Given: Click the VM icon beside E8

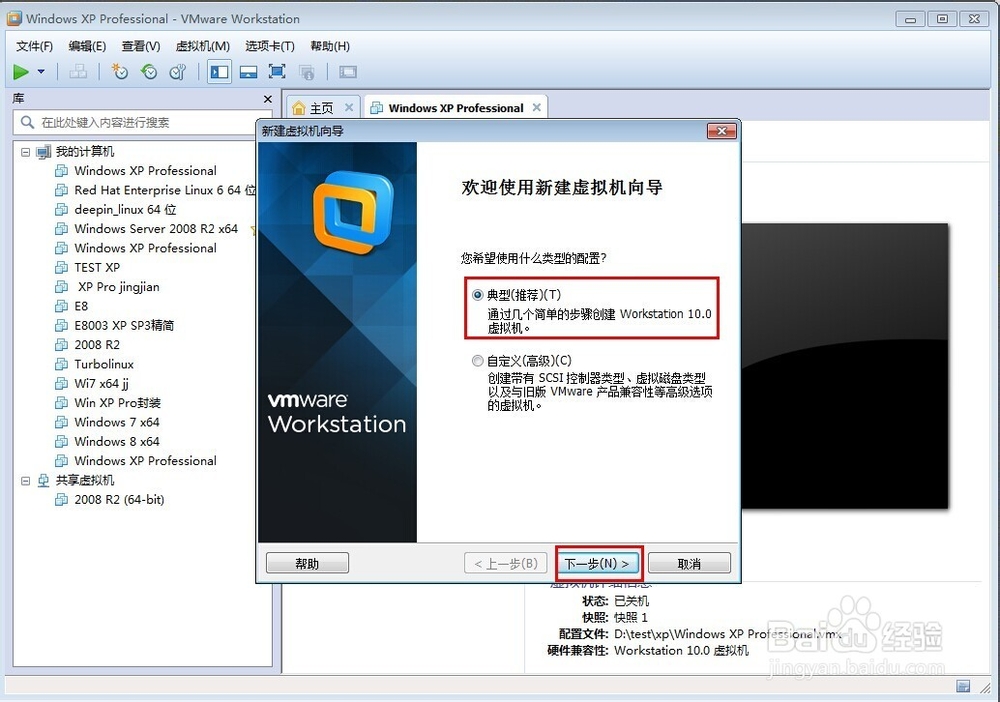Looking at the screenshot, I should 61,306.
